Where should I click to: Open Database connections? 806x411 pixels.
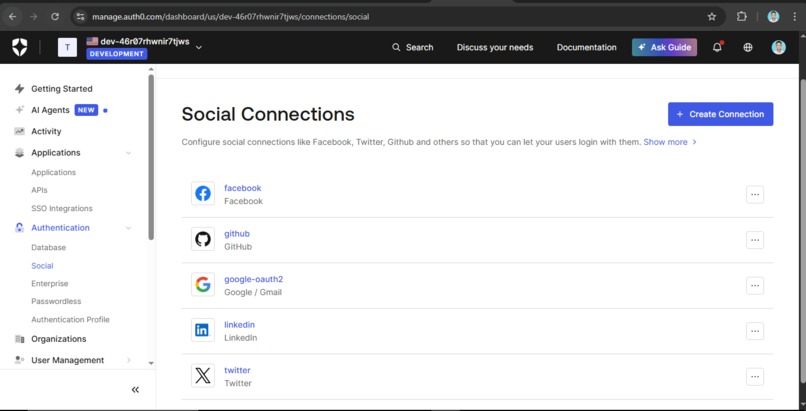click(x=48, y=248)
